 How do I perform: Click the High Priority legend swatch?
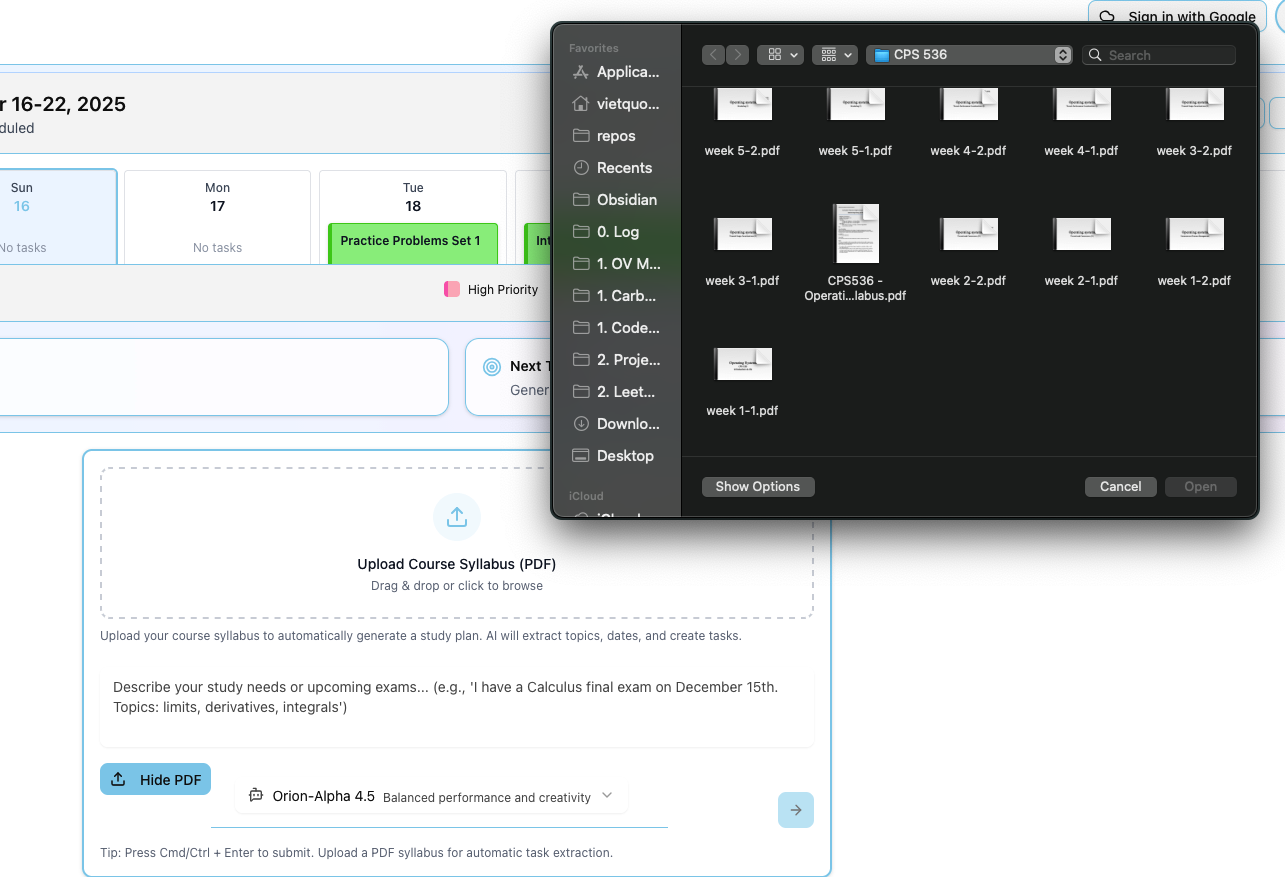pos(452,290)
